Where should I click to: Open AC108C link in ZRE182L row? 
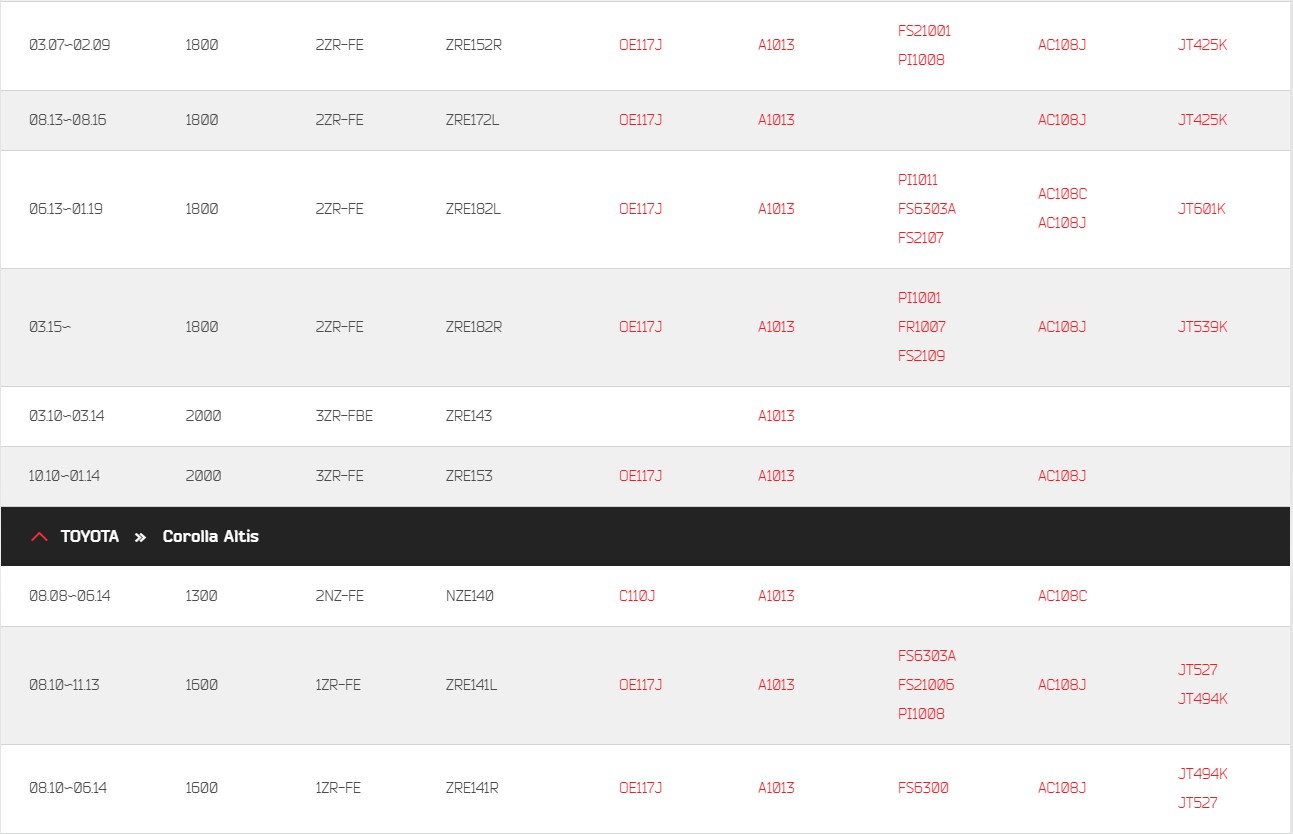(x=1062, y=194)
